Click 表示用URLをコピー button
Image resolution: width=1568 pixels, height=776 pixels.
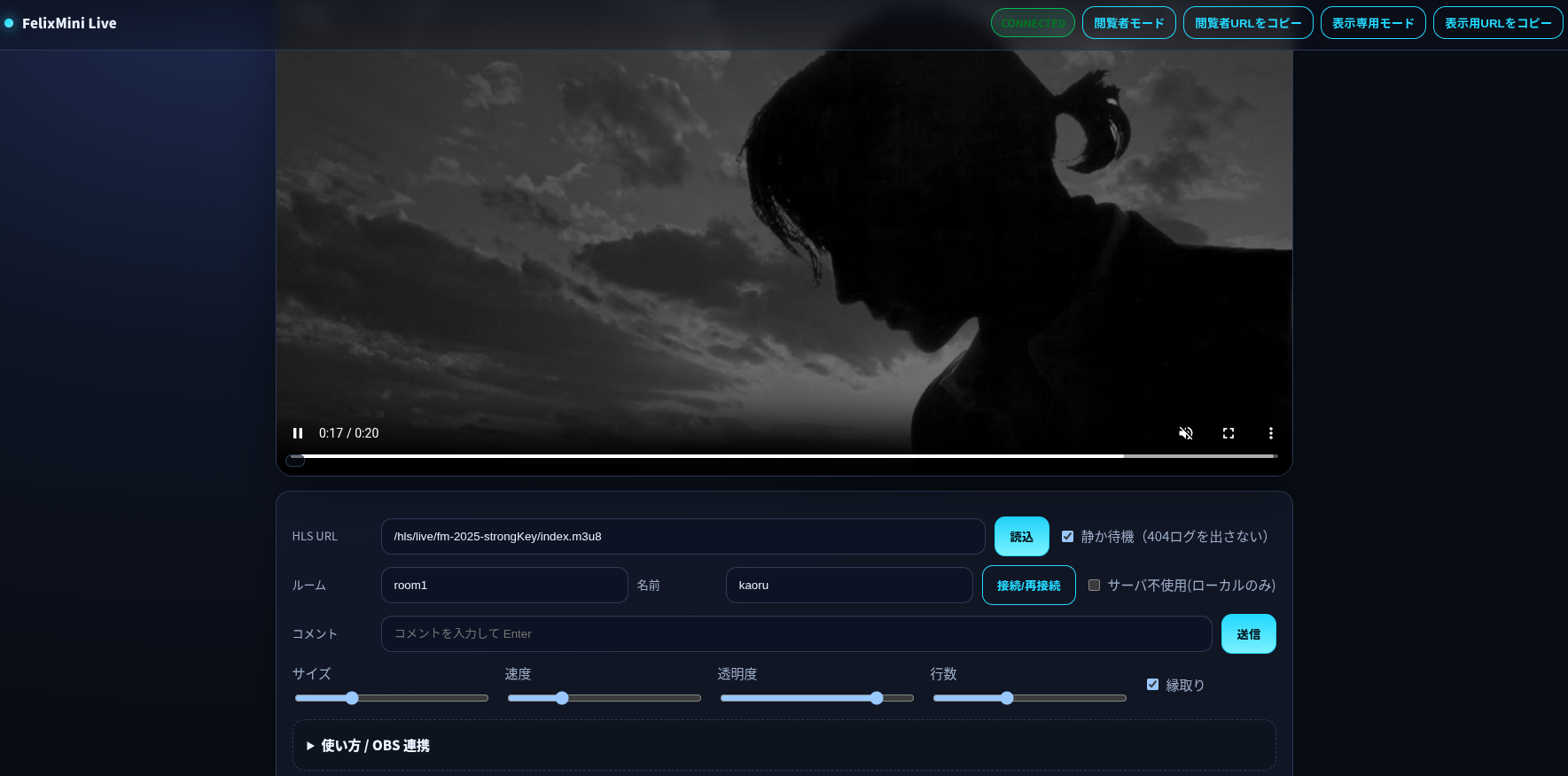point(1497,23)
